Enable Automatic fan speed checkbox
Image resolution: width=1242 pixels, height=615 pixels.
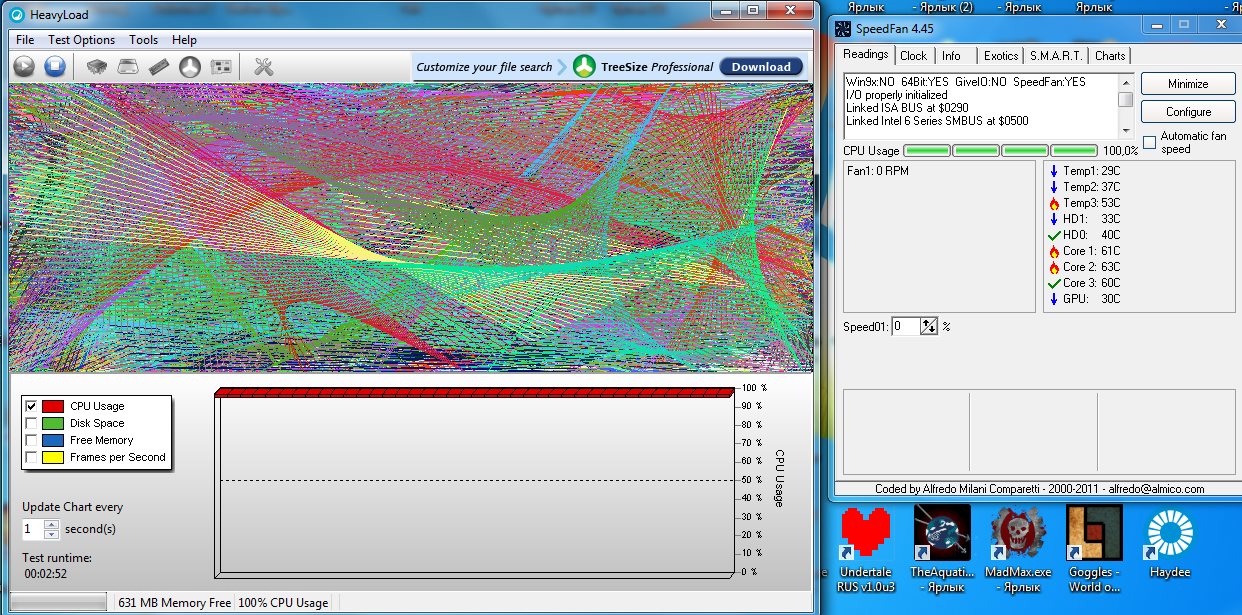pyautogui.click(x=1149, y=142)
